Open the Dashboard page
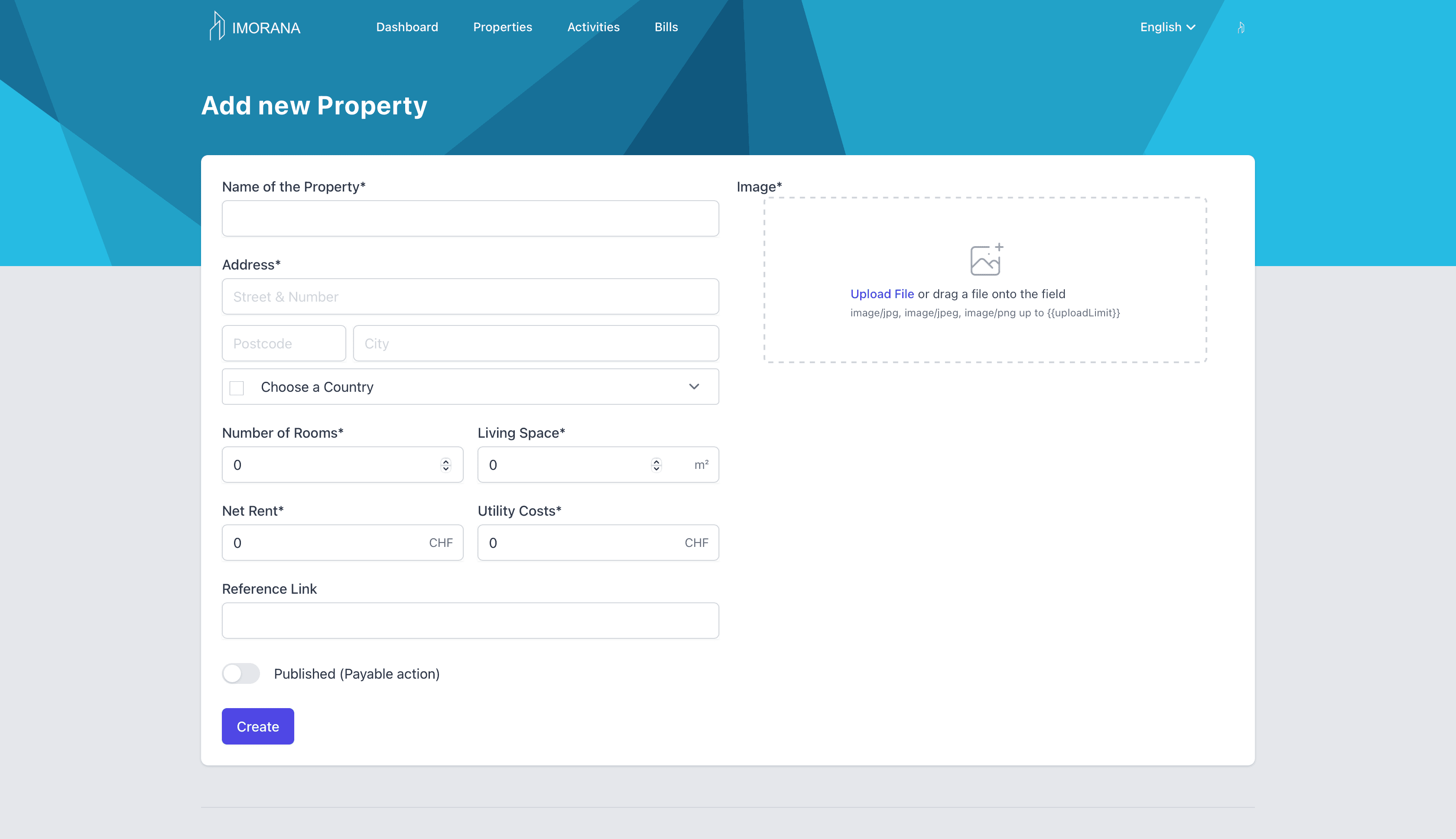Screen dimensions: 1456x839 click(x=407, y=27)
